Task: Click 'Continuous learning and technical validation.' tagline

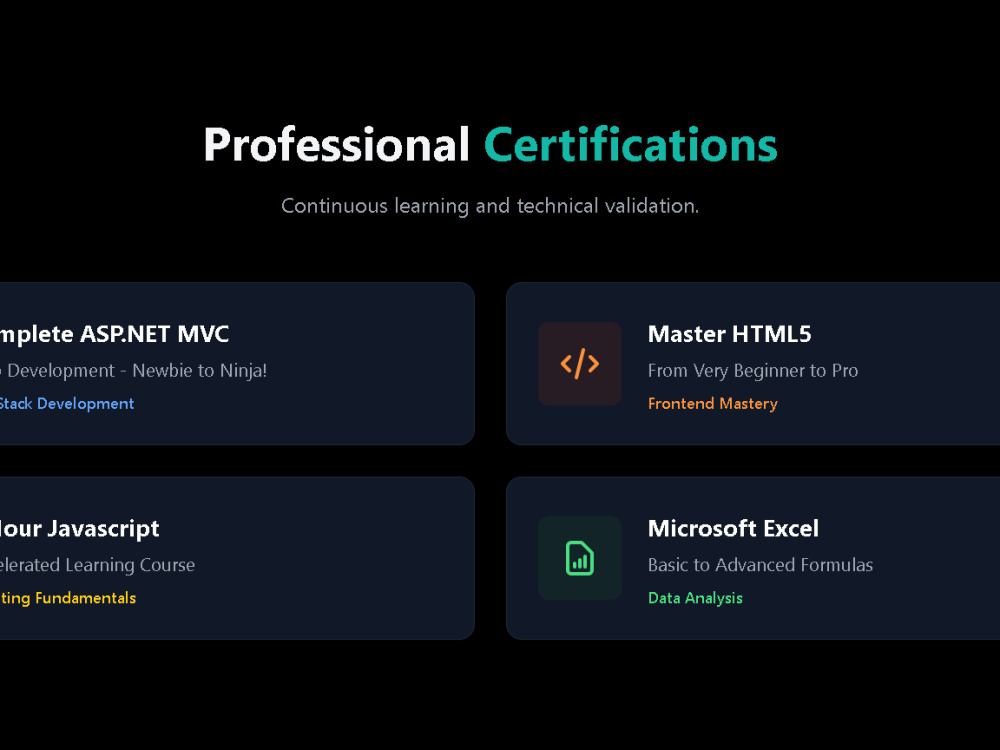Action: tap(490, 206)
